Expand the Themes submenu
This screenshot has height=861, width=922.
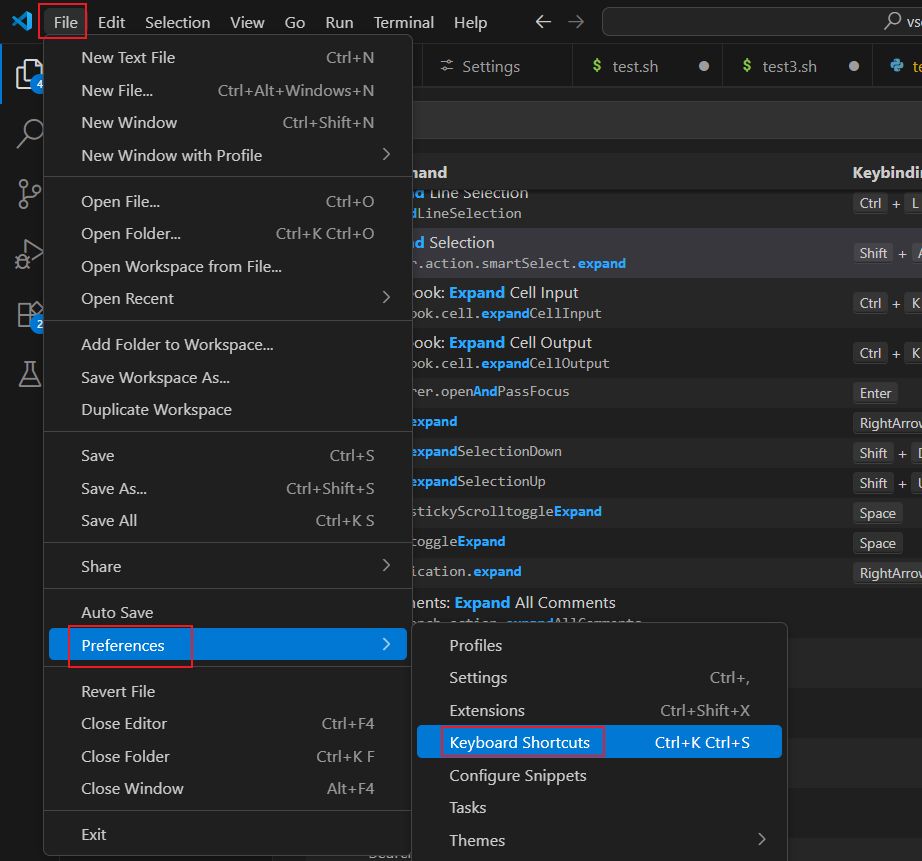[599, 840]
